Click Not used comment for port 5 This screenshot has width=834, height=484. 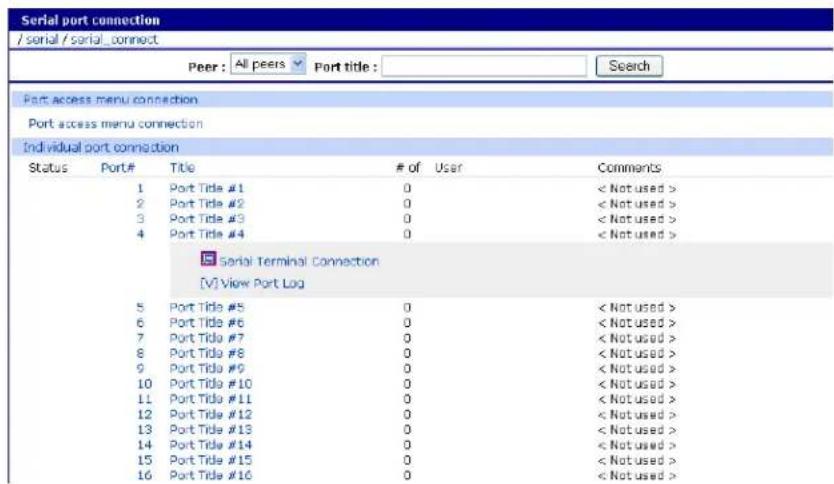pyautogui.click(x=637, y=307)
